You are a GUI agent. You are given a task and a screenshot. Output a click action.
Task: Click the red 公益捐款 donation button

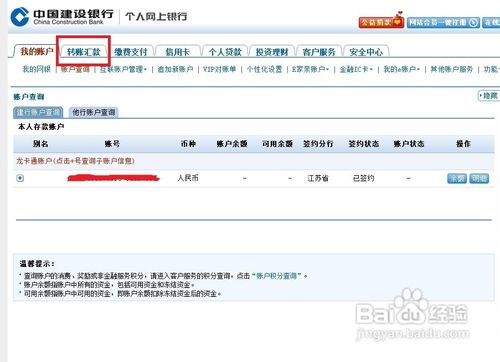(381, 22)
